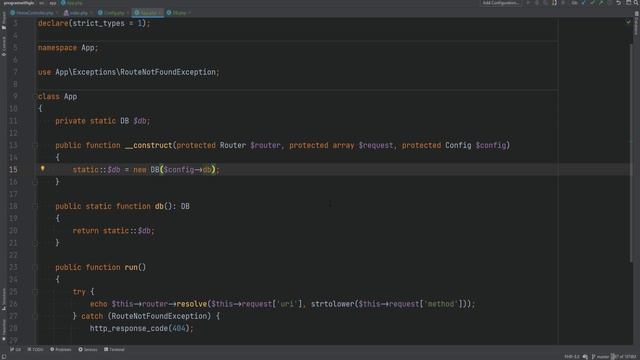Open the Git tool window
Viewport: 640px width, 360px height.
pyautogui.click(x=16, y=349)
